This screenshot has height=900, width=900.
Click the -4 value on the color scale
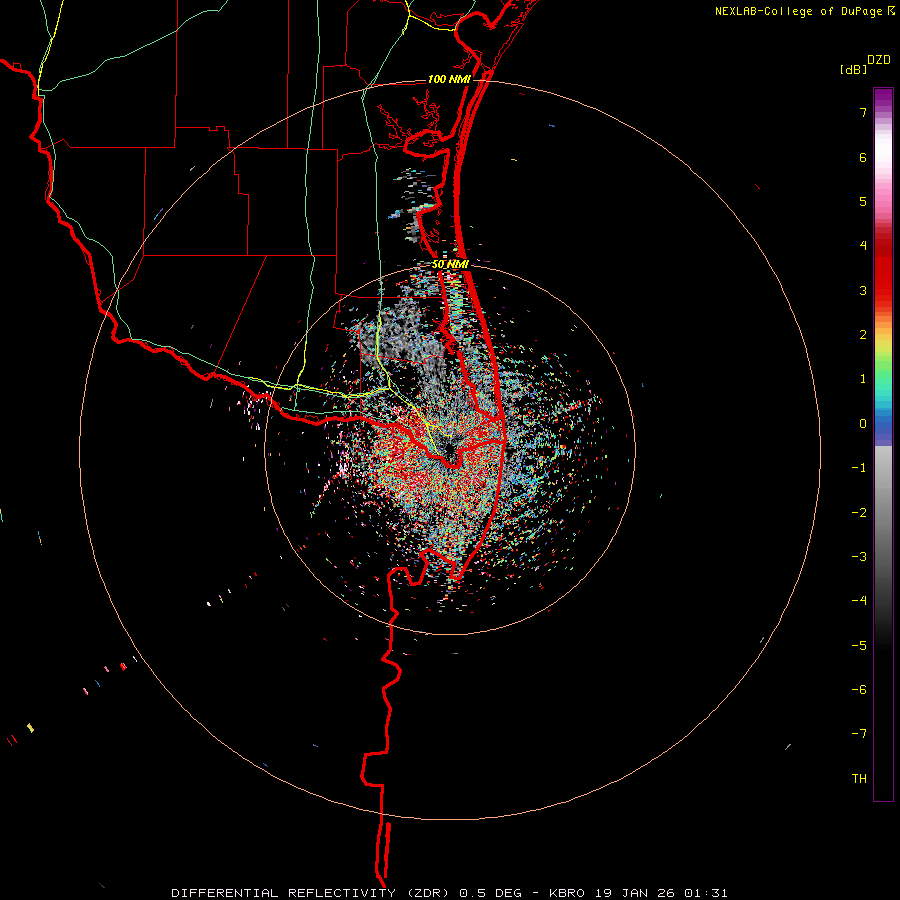859,601
